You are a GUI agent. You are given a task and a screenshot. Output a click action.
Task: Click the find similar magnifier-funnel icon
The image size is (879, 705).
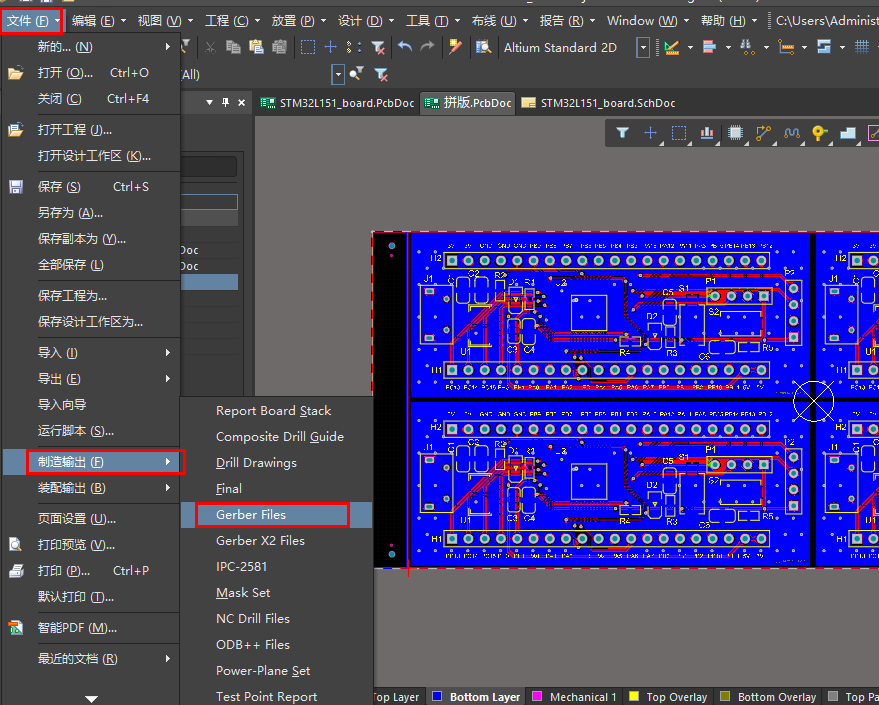coord(357,74)
